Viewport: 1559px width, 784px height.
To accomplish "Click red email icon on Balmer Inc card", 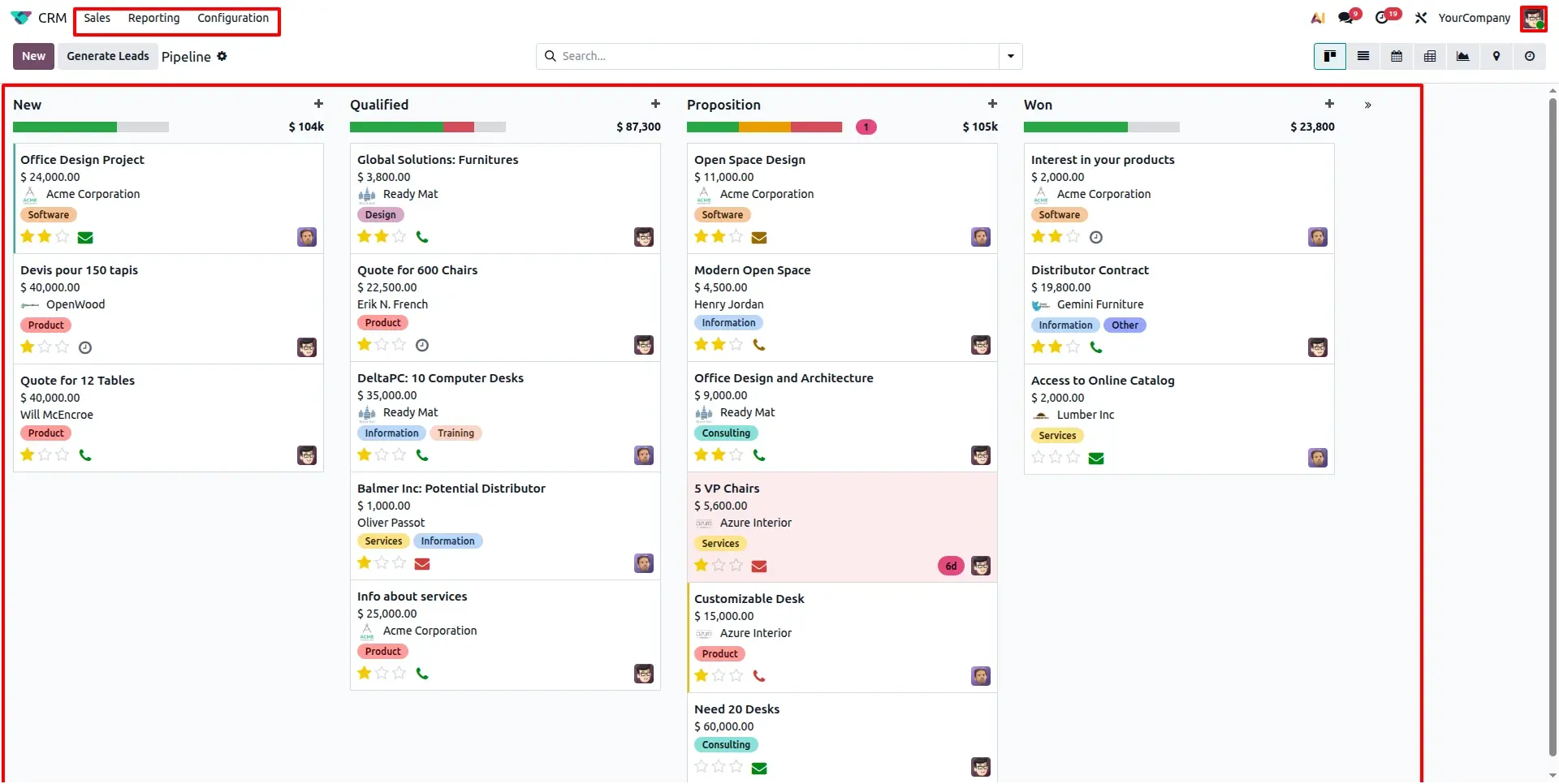I will point(422,564).
